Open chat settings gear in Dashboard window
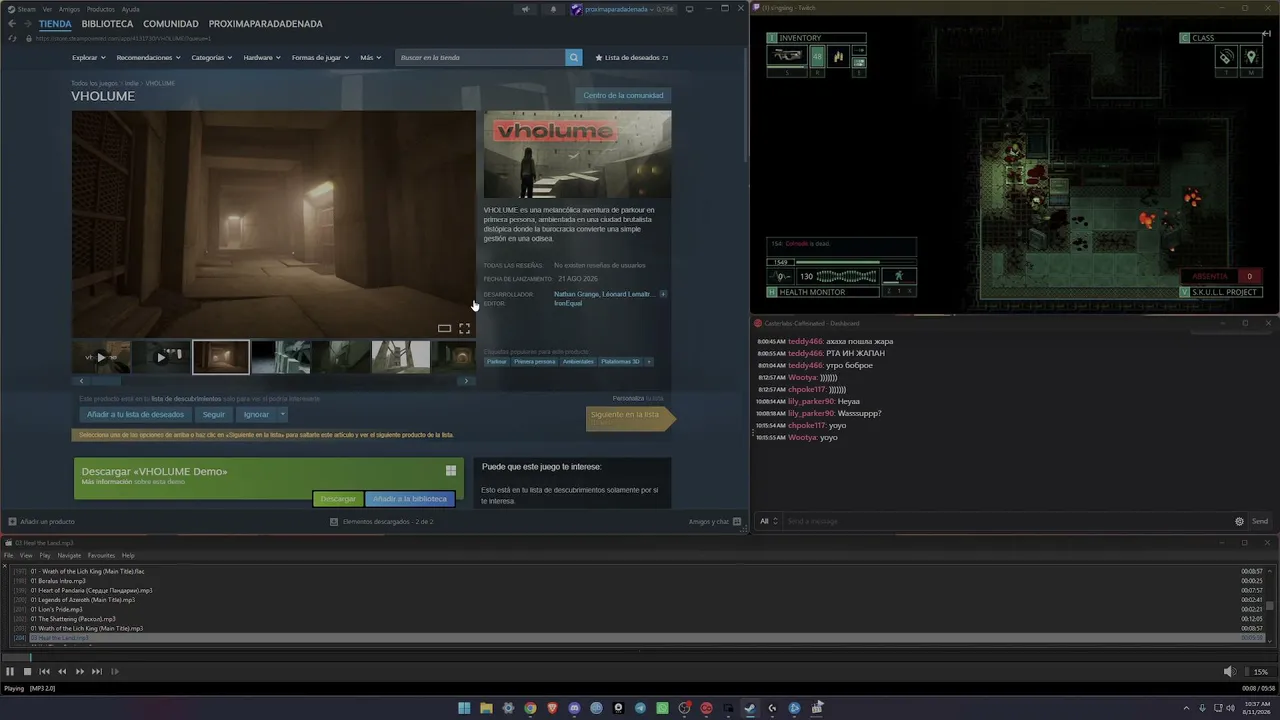 pos(1240,521)
